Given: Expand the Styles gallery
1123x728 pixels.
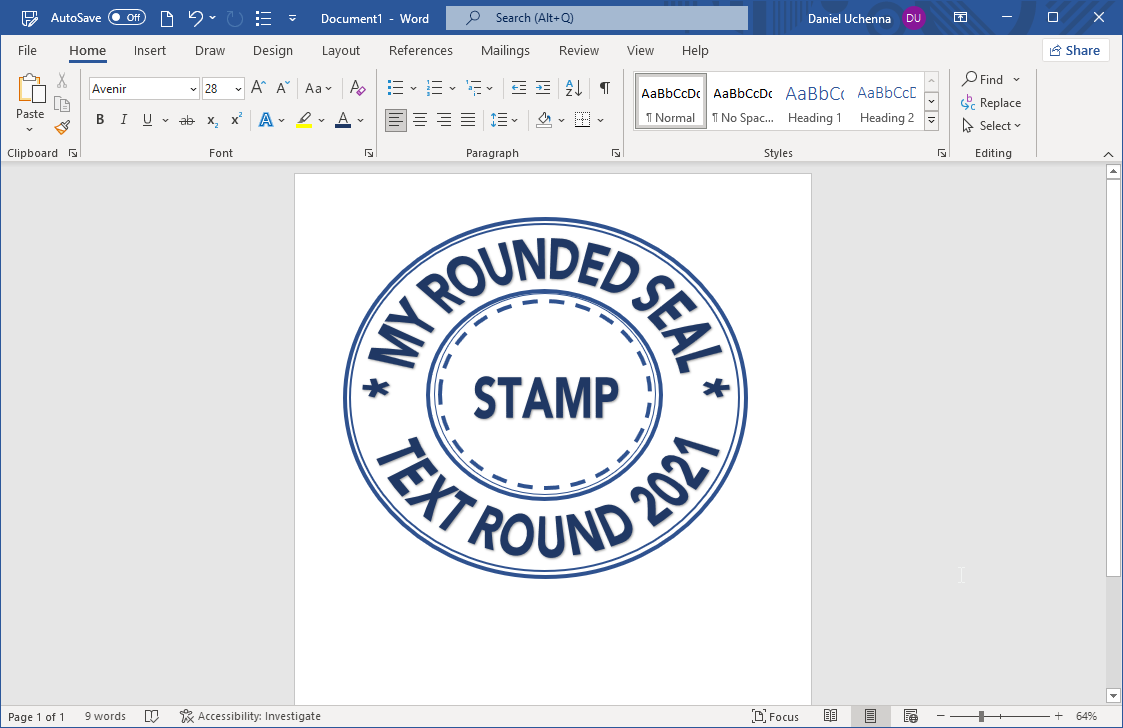Looking at the screenshot, I should 930,120.
